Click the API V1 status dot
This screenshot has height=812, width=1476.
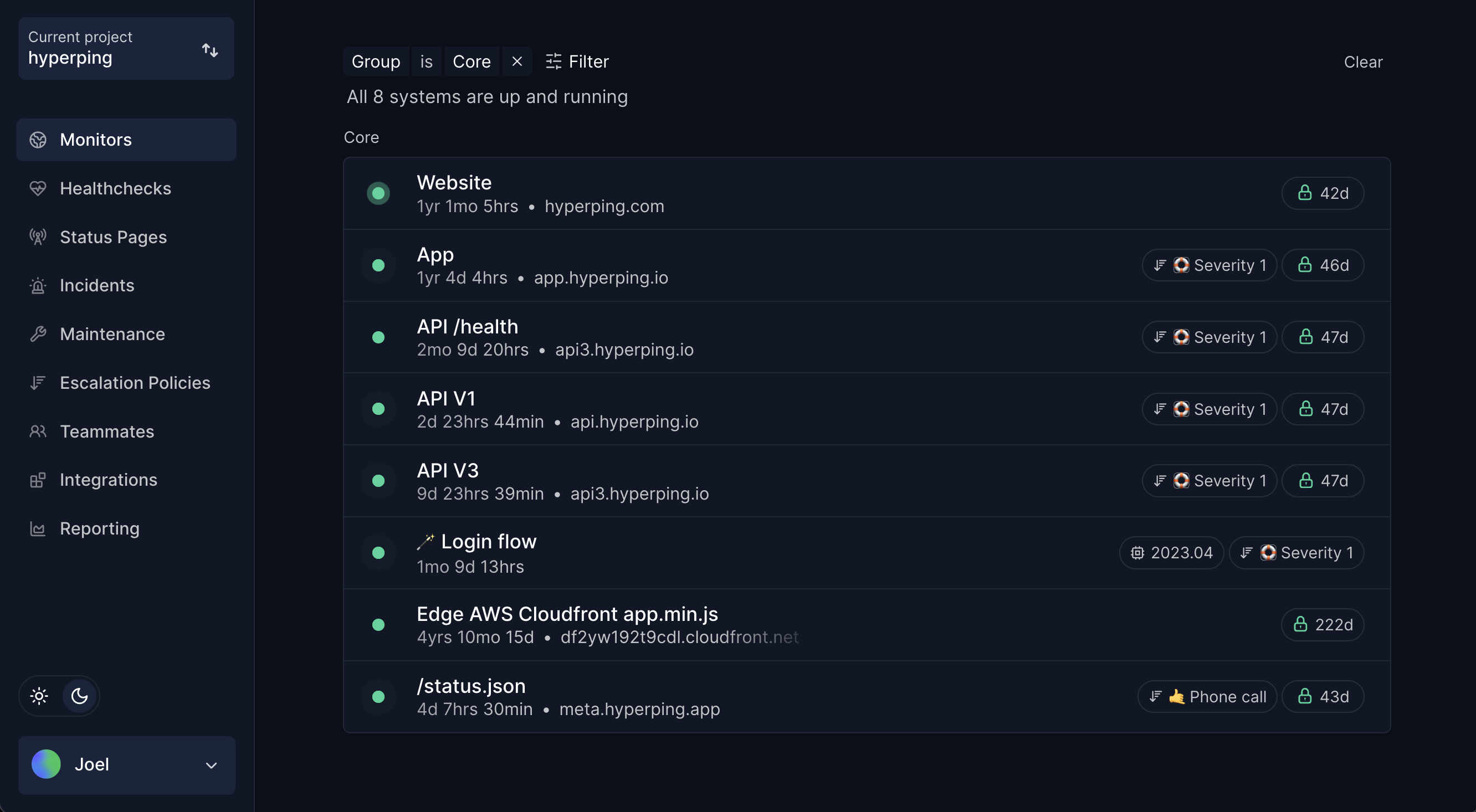tap(378, 409)
